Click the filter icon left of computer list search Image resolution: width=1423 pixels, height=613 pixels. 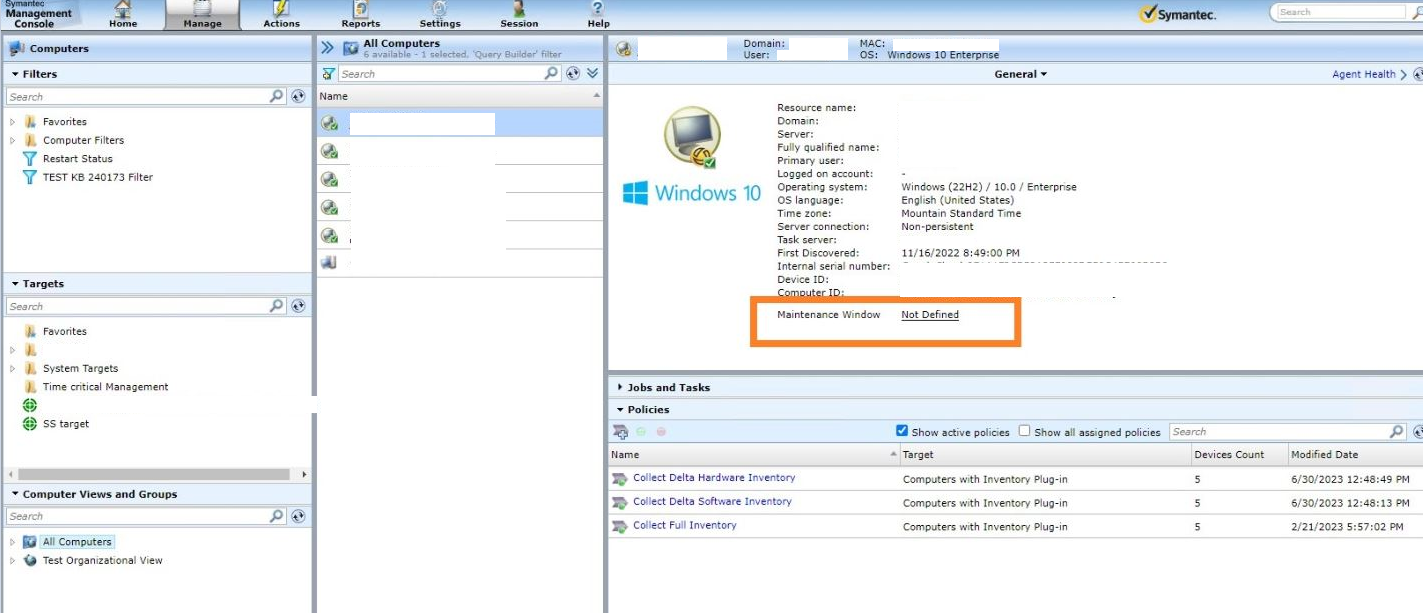click(328, 74)
